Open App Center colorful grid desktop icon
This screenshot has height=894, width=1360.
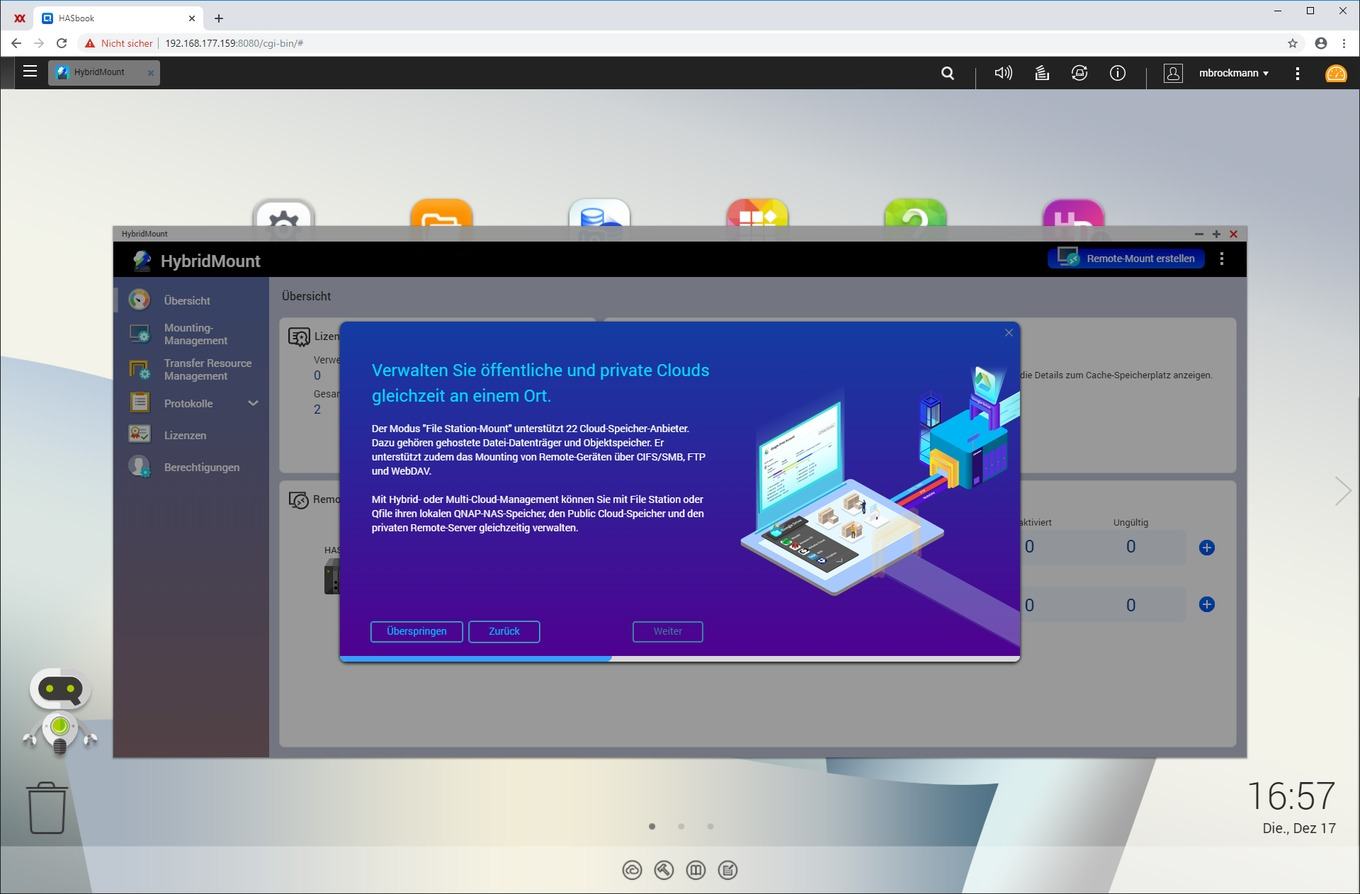pyautogui.click(x=757, y=212)
